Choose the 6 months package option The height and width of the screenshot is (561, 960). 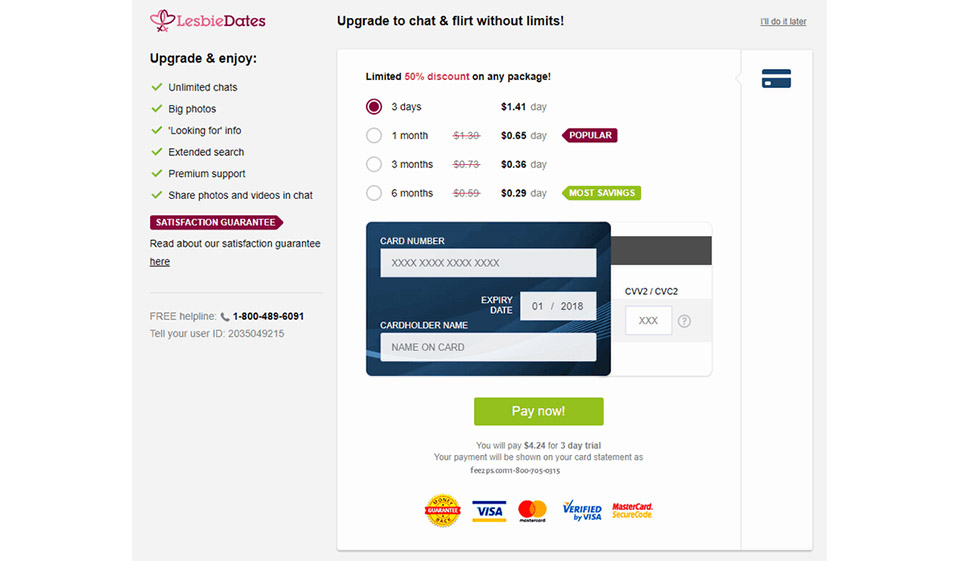374,193
